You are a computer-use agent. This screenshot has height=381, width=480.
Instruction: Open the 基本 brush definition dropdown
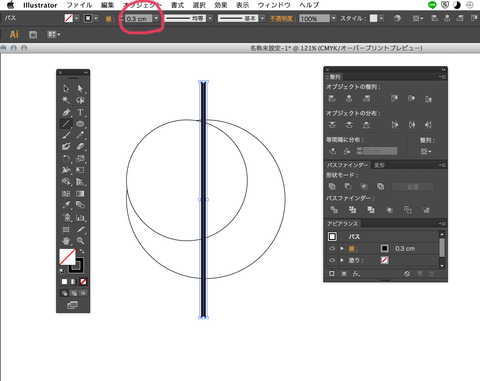[263, 18]
